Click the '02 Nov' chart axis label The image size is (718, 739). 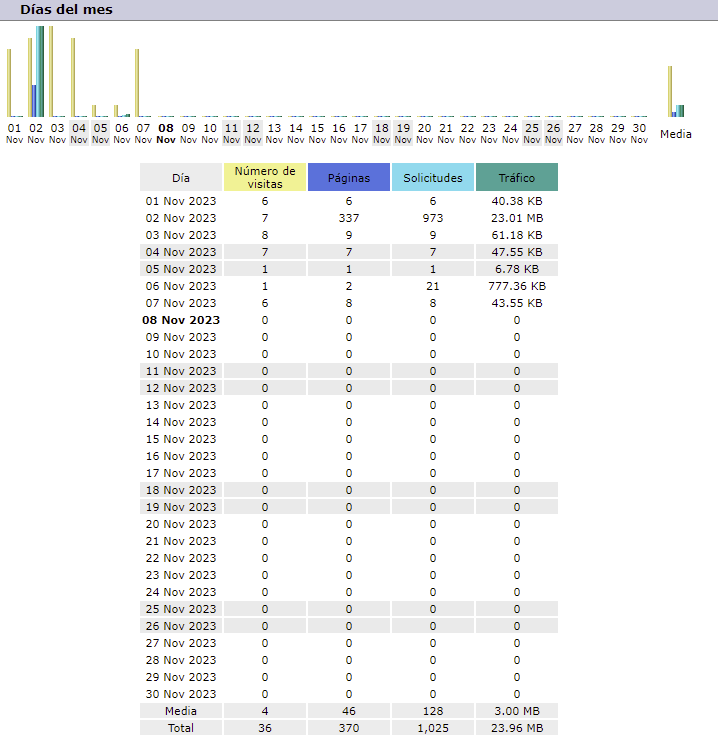(x=36, y=133)
